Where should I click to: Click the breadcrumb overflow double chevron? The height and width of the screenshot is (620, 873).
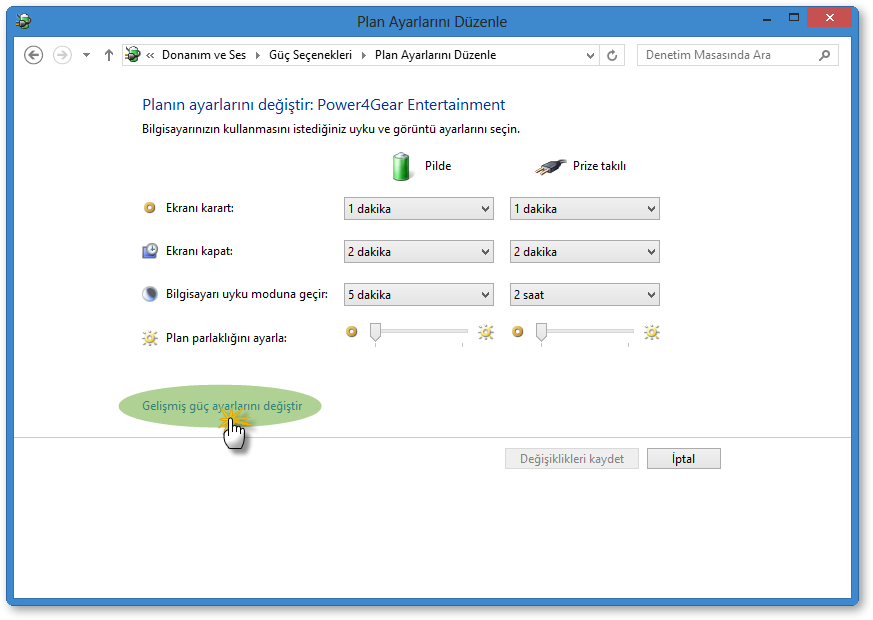point(150,55)
